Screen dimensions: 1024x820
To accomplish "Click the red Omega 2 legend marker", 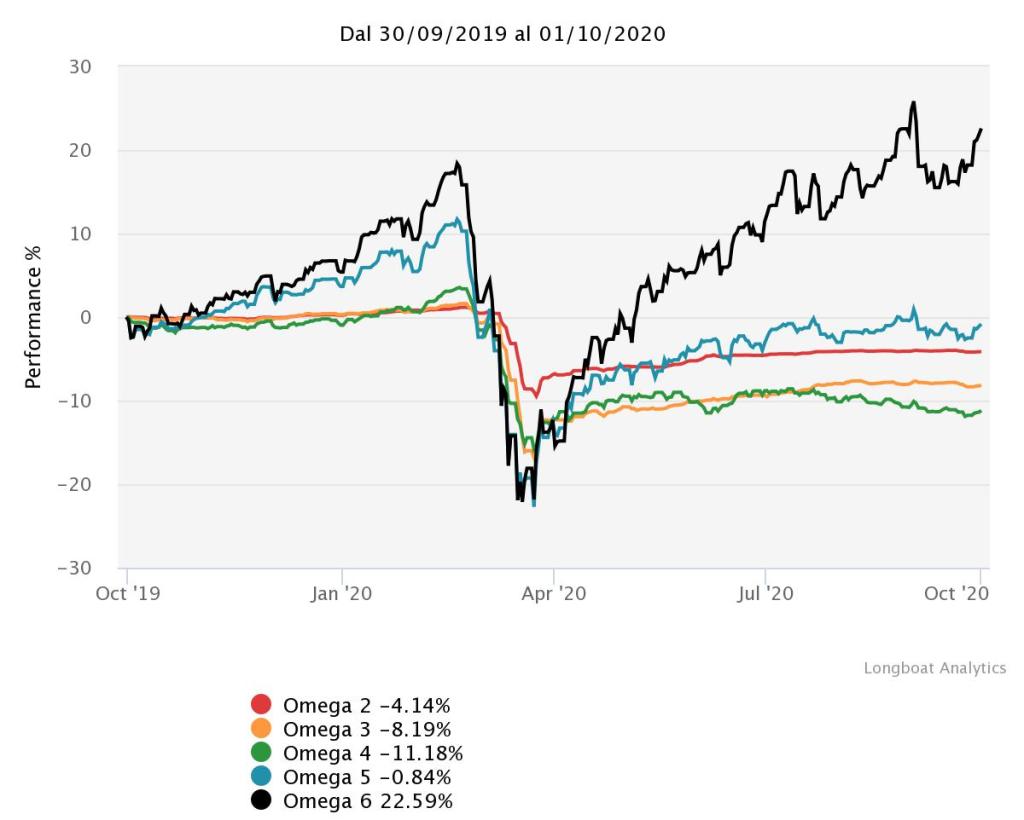I will [261, 704].
